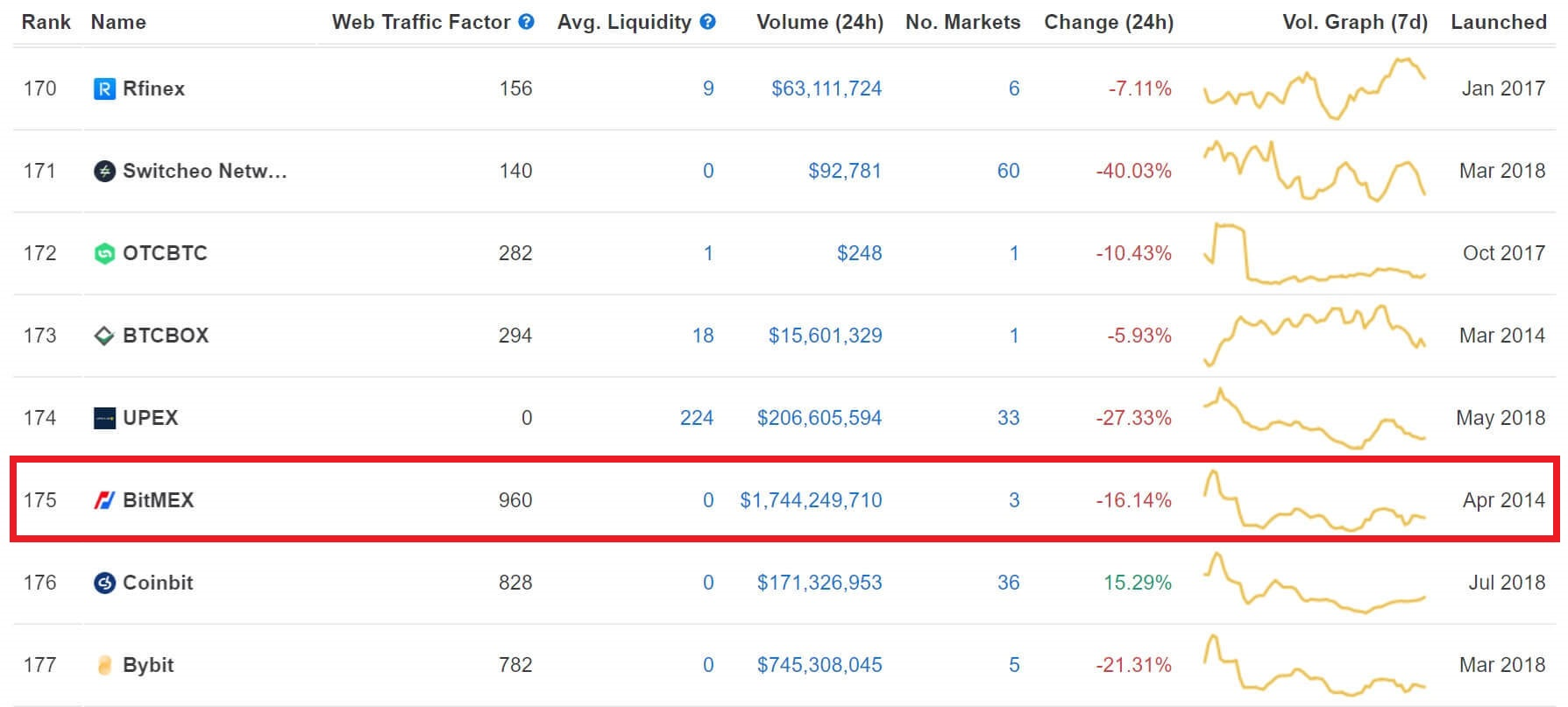Sort by No. Markets column header

[x=962, y=22]
